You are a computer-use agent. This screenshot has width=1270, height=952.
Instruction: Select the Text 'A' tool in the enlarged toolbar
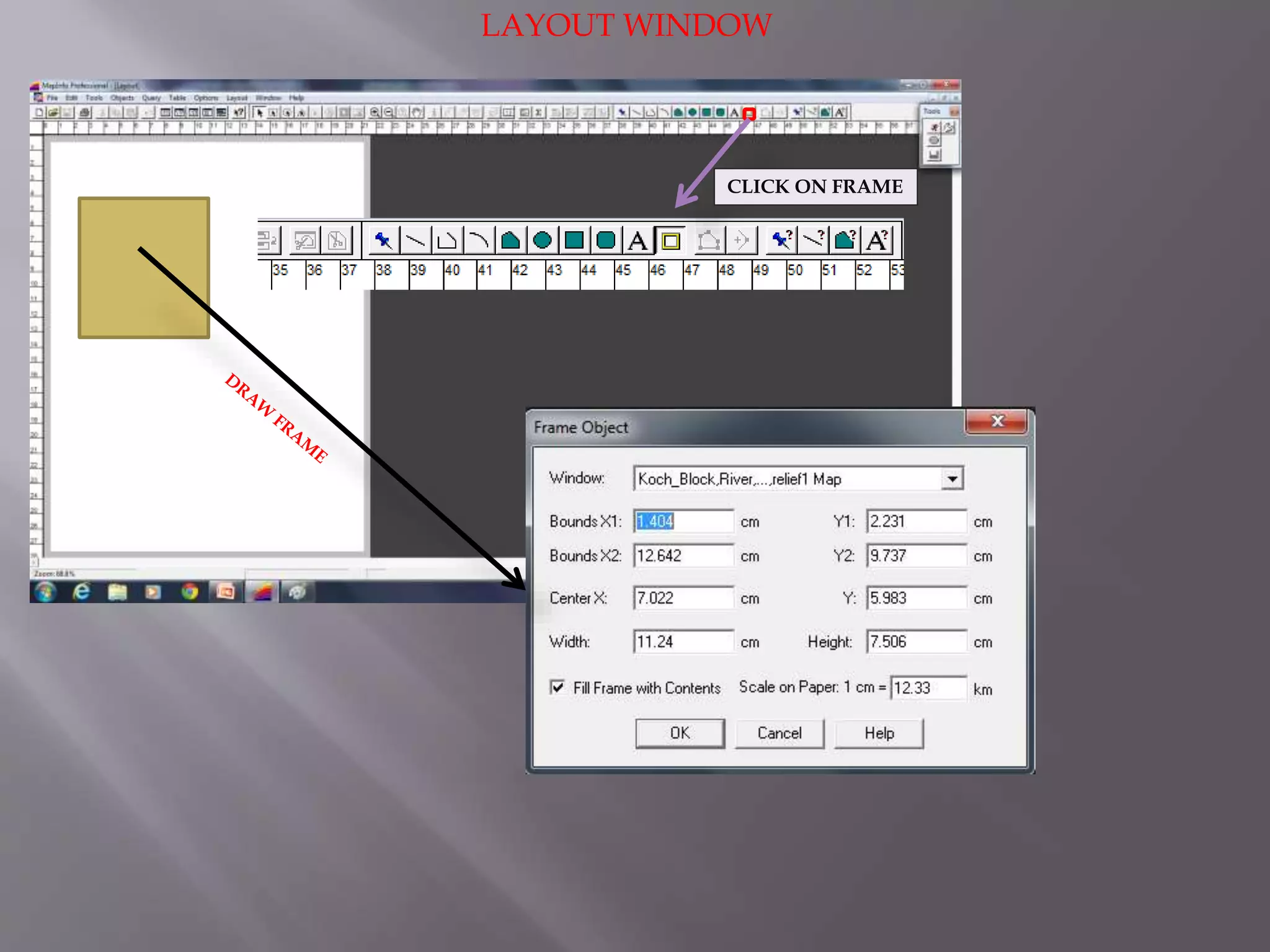click(637, 240)
